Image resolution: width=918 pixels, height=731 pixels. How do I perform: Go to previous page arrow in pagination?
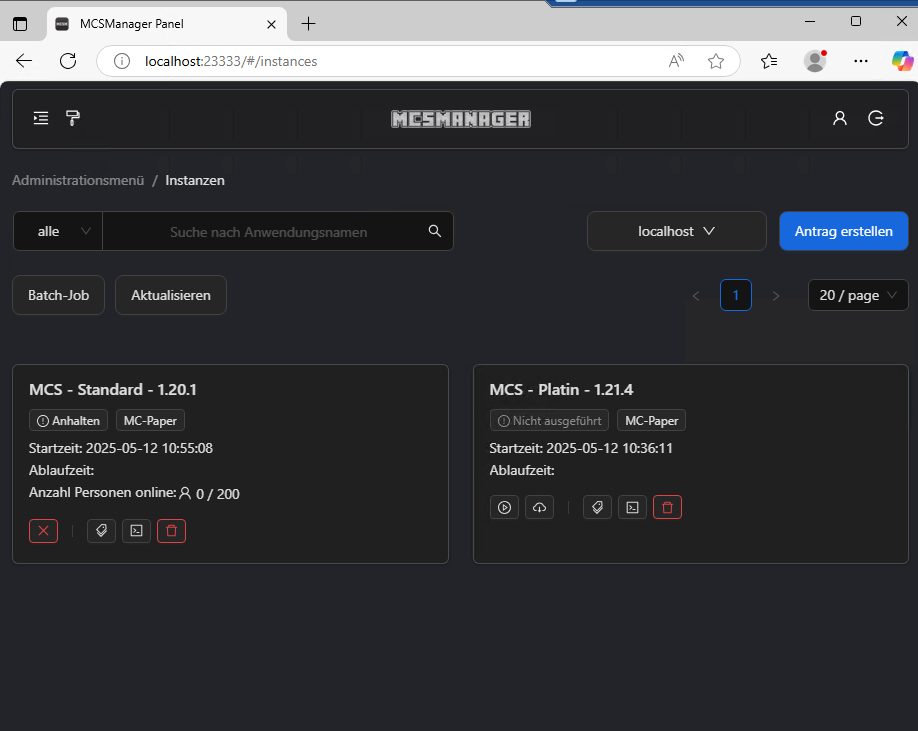pos(696,296)
